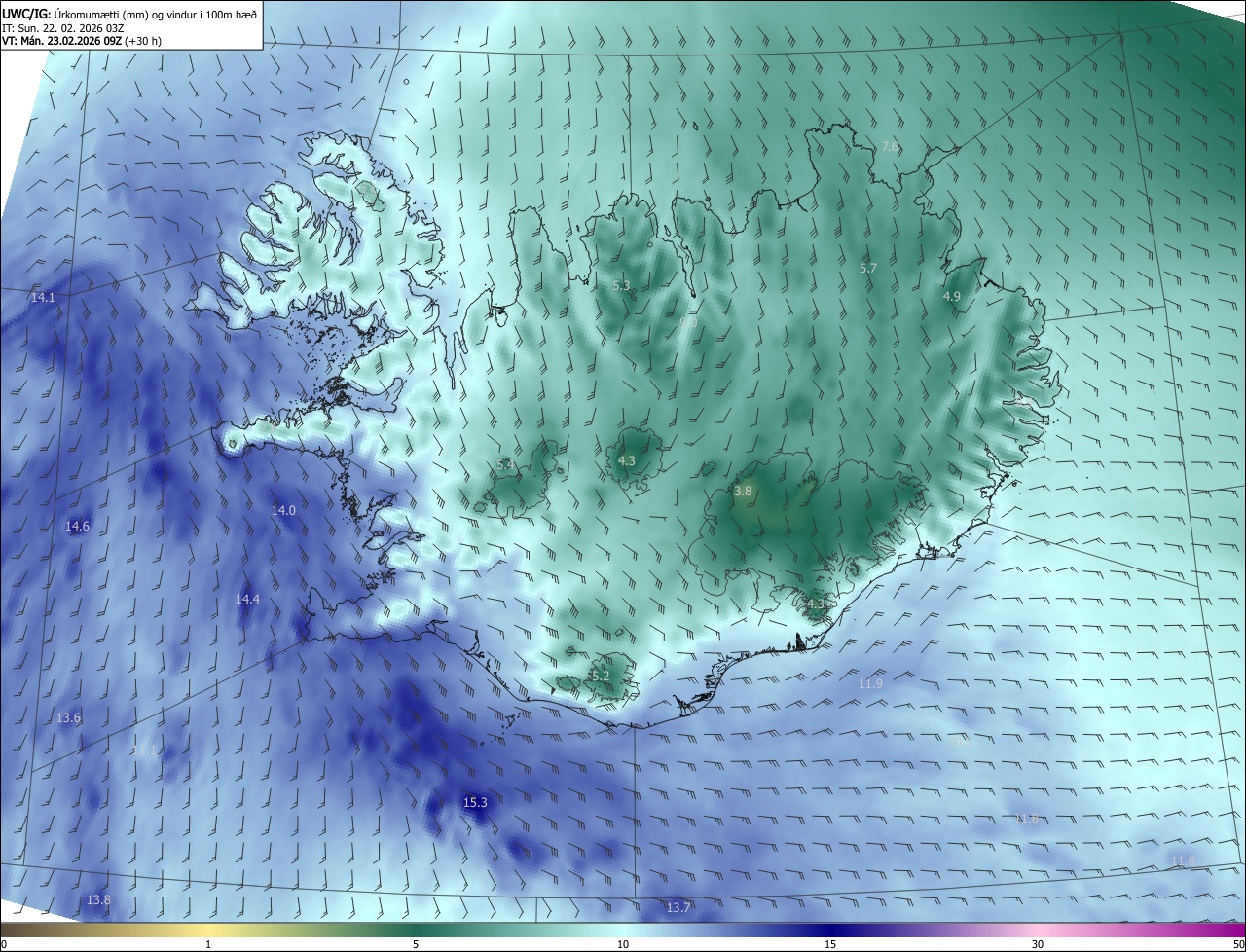
Task: Click the map title 'UWC/IG: Úrkomumætti (mm) og vindur'
Action: tap(129, 14)
